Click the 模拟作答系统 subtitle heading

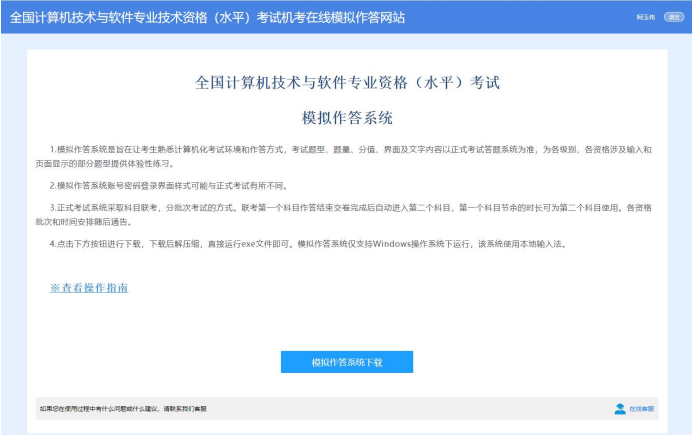tap(346, 118)
